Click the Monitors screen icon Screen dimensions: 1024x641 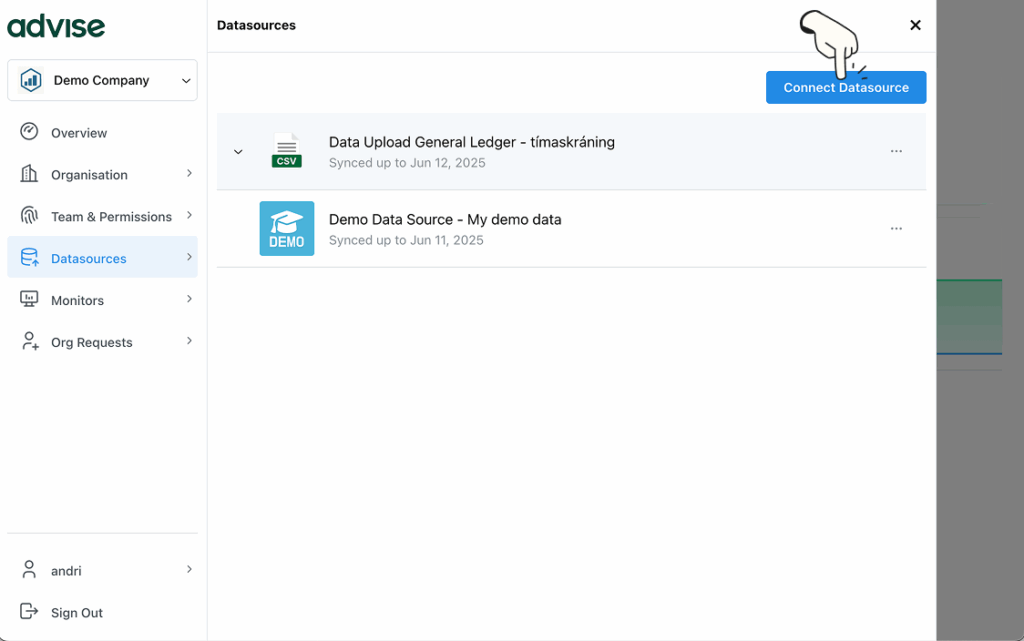pyautogui.click(x=29, y=300)
